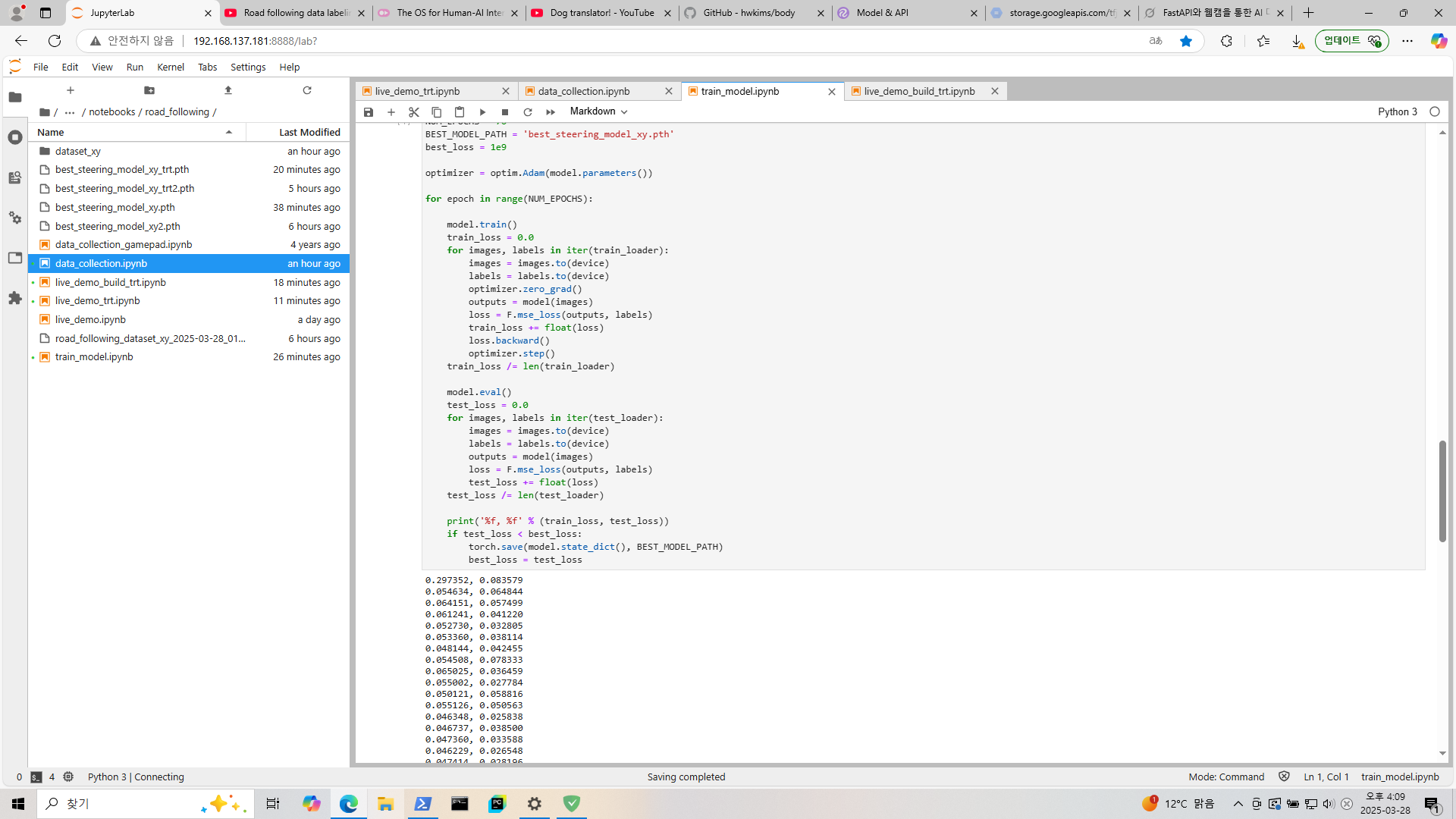Refresh the file browser list
1456x819 pixels.
[x=307, y=90]
